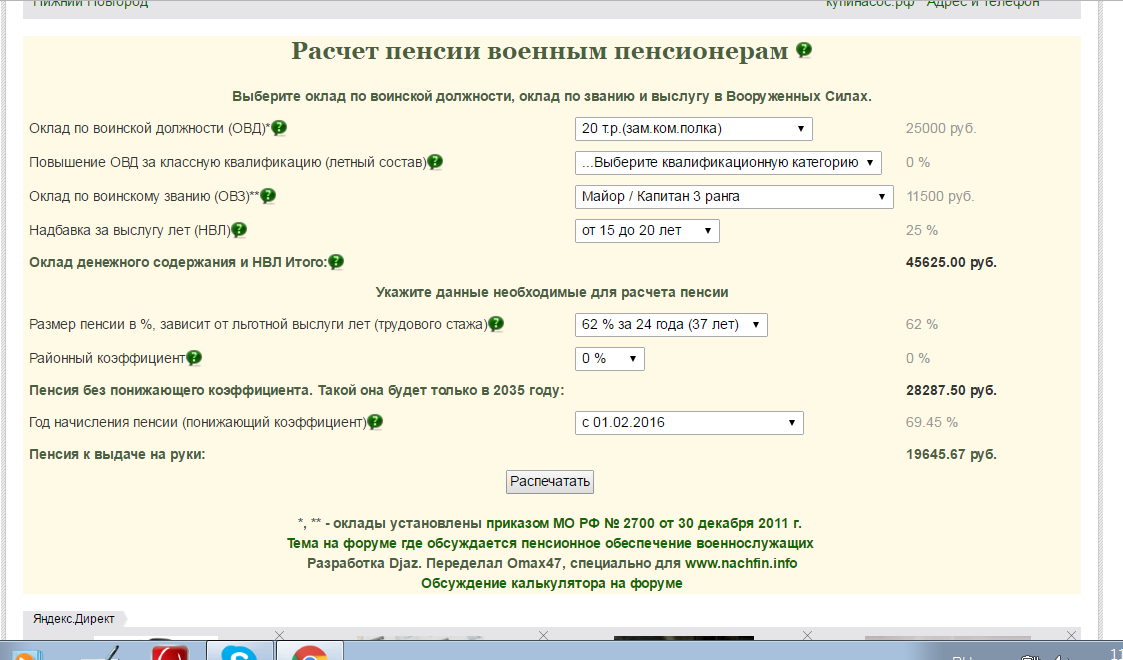Image resolution: width=1123 pixels, height=660 pixels.
Task: Open forum topic link about пенсионное обеспечение
Action: [x=550, y=543]
